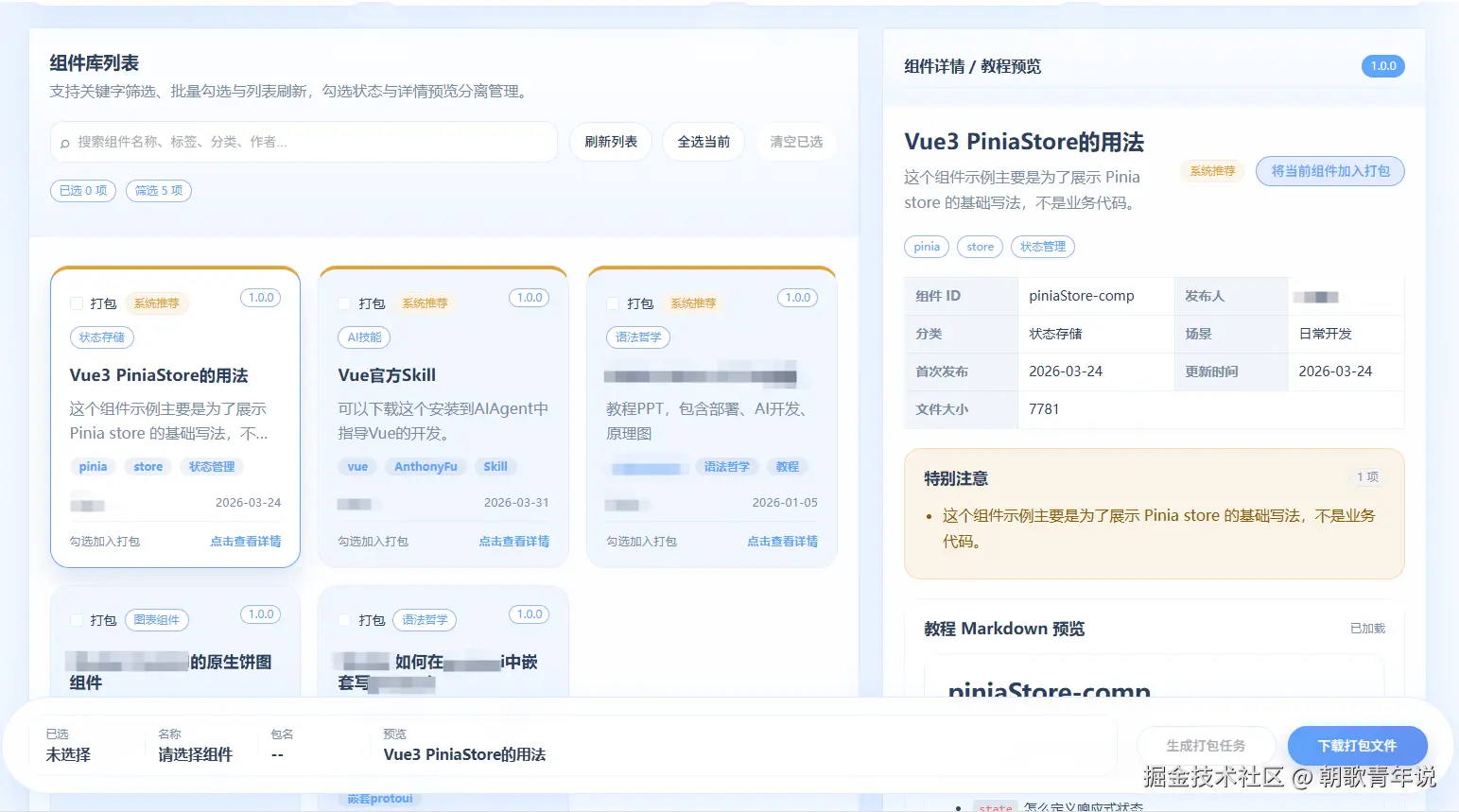
Task: Click the 1.0.0 badge in detail header
Action: pos(1383,66)
